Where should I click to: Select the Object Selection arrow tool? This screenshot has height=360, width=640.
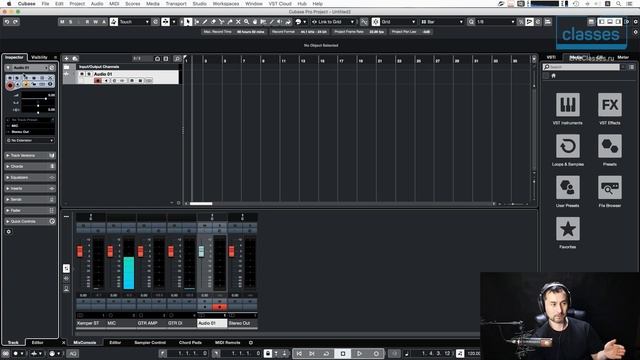tap(188, 22)
